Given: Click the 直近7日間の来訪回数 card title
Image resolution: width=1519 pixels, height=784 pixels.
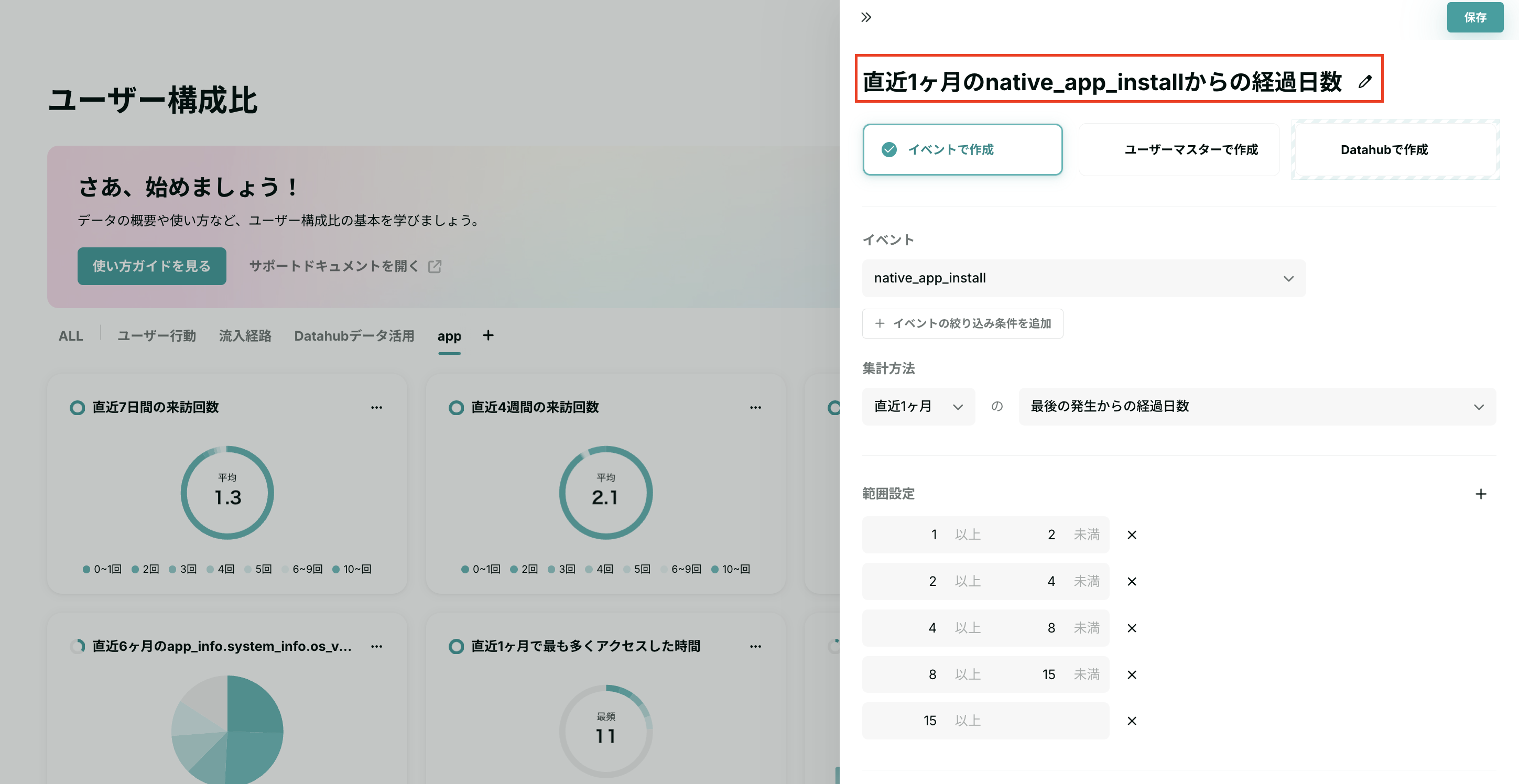Looking at the screenshot, I should click(156, 407).
